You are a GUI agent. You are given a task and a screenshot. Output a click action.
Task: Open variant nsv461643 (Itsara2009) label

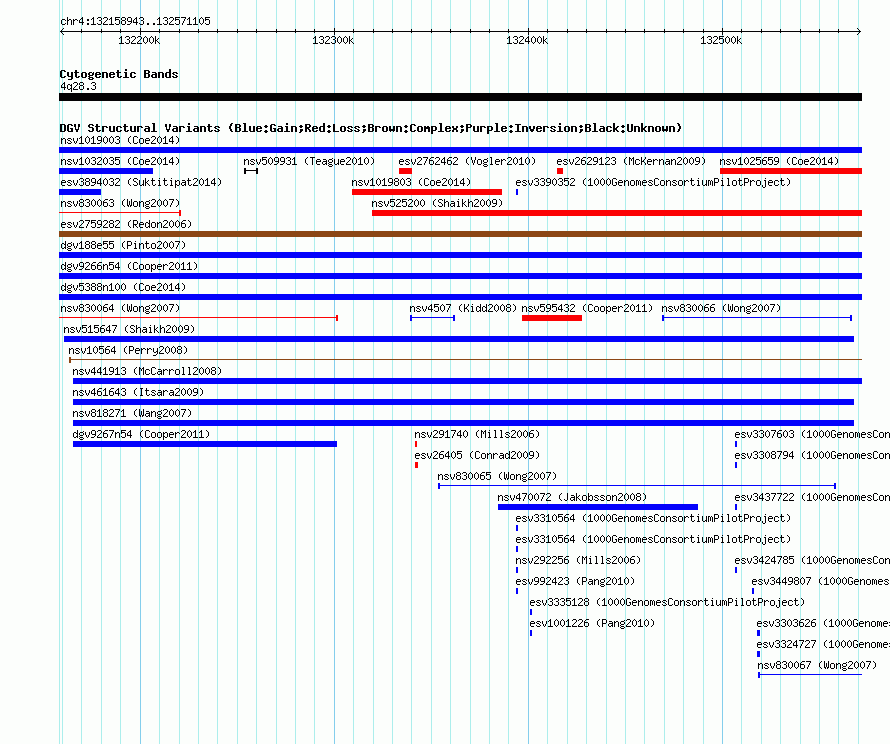click(138, 392)
